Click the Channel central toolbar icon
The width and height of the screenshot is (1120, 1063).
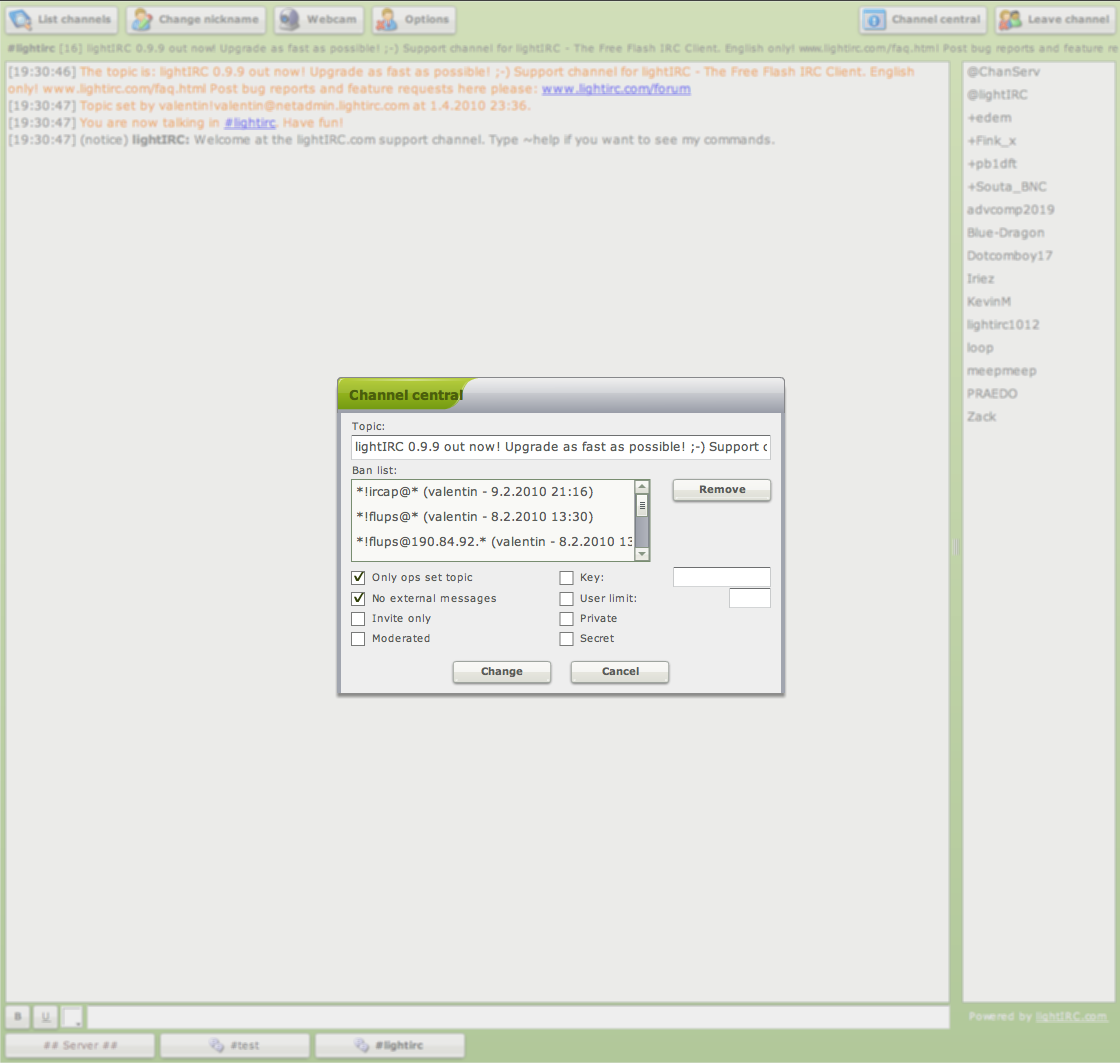pyautogui.click(x=923, y=20)
